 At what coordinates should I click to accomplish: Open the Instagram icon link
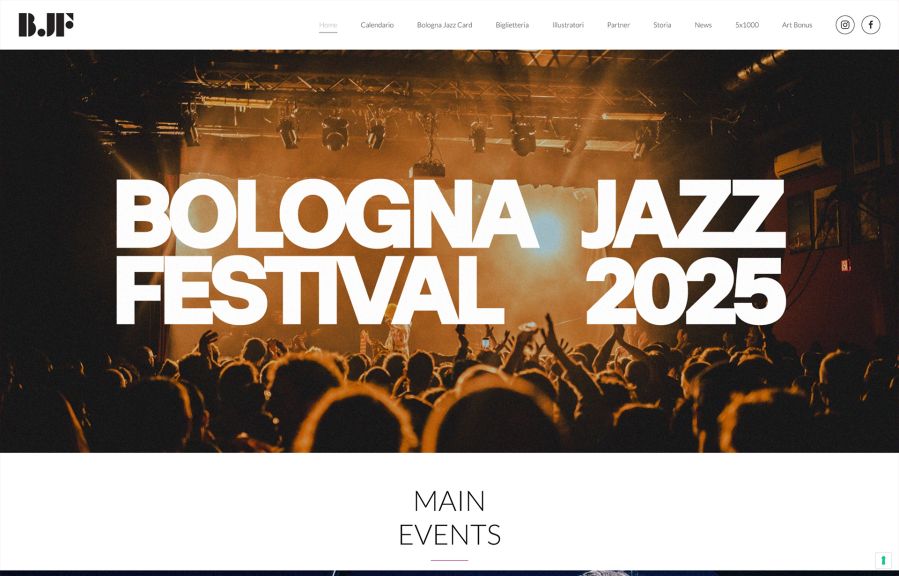pos(845,25)
